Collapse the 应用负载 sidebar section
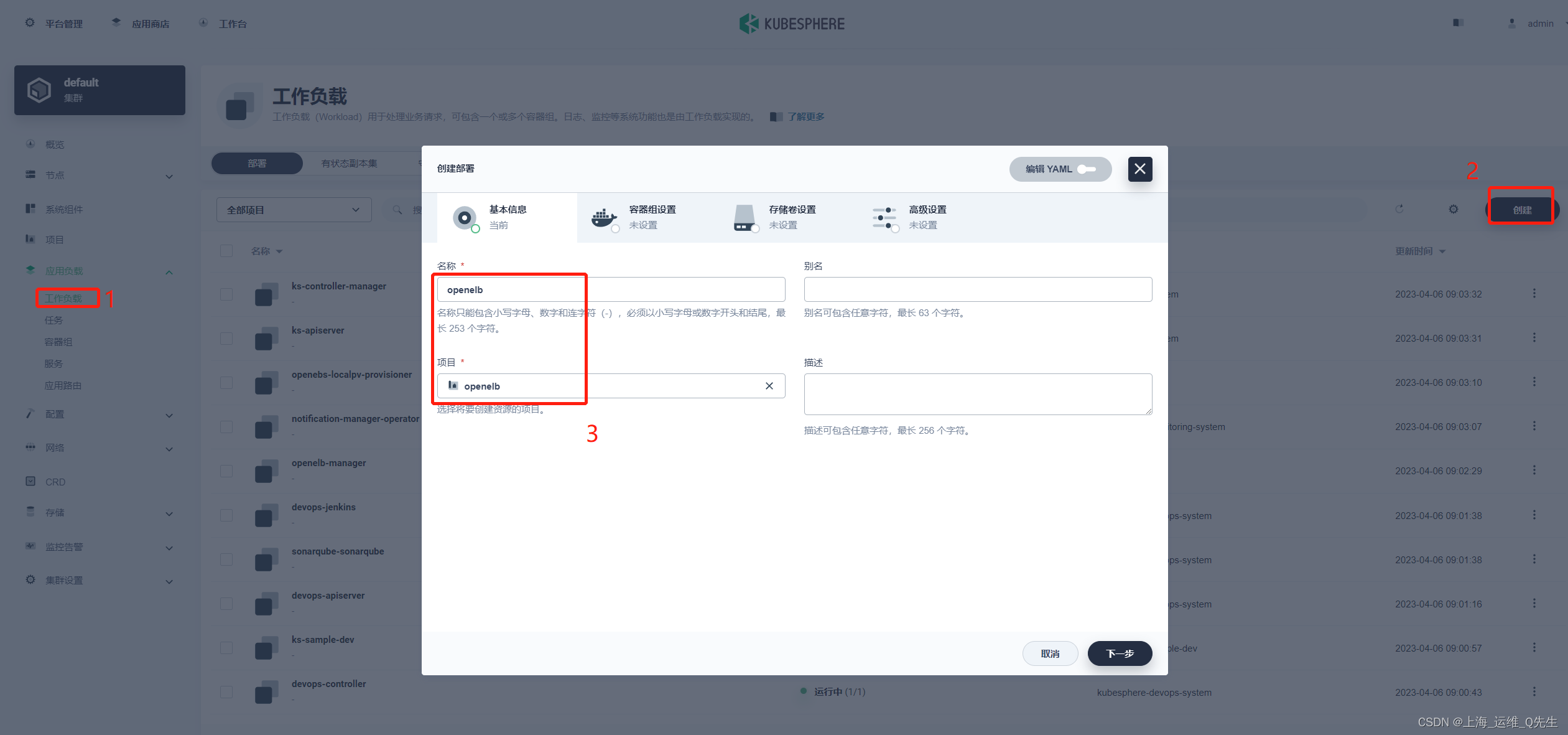This screenshot has width=1568, height=735. (x=100, y=271)
